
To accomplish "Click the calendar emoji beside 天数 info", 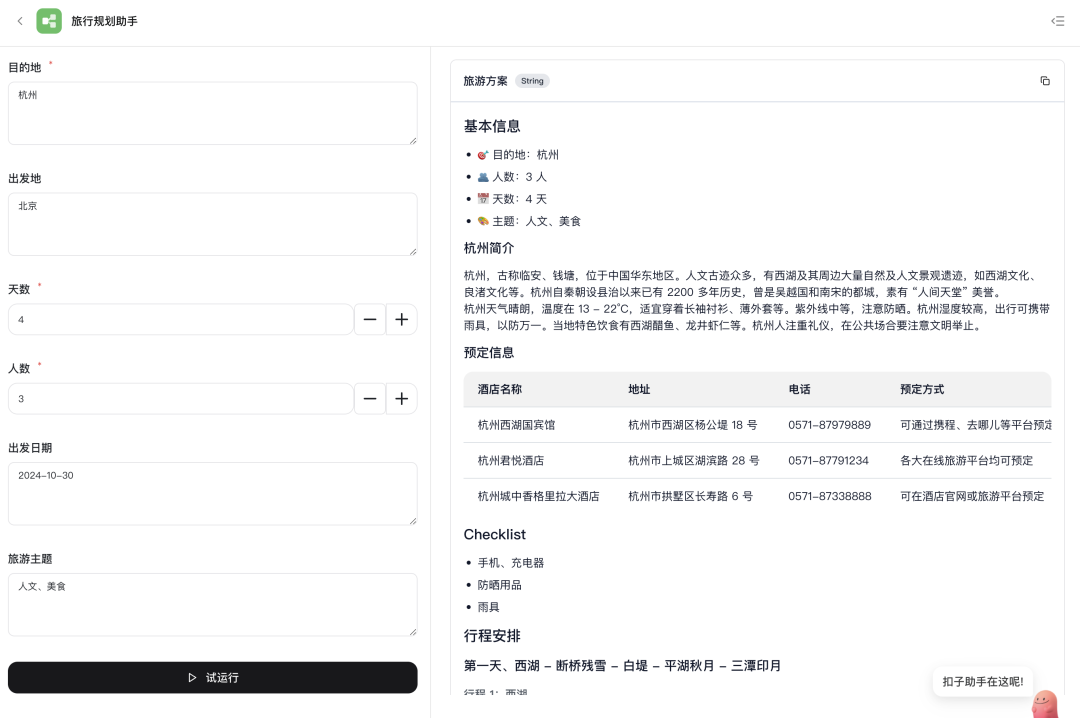I will coord(481,199).
